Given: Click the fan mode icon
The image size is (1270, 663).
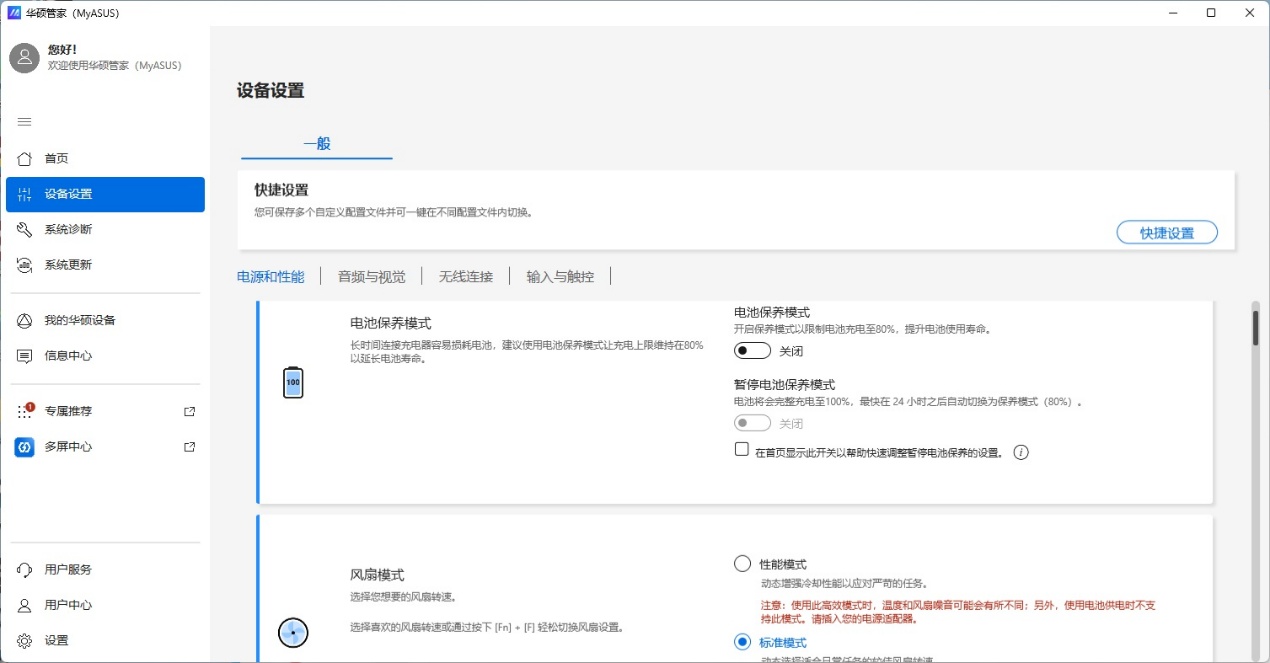Looking at the screenshot, I should (x=293, y=632).
